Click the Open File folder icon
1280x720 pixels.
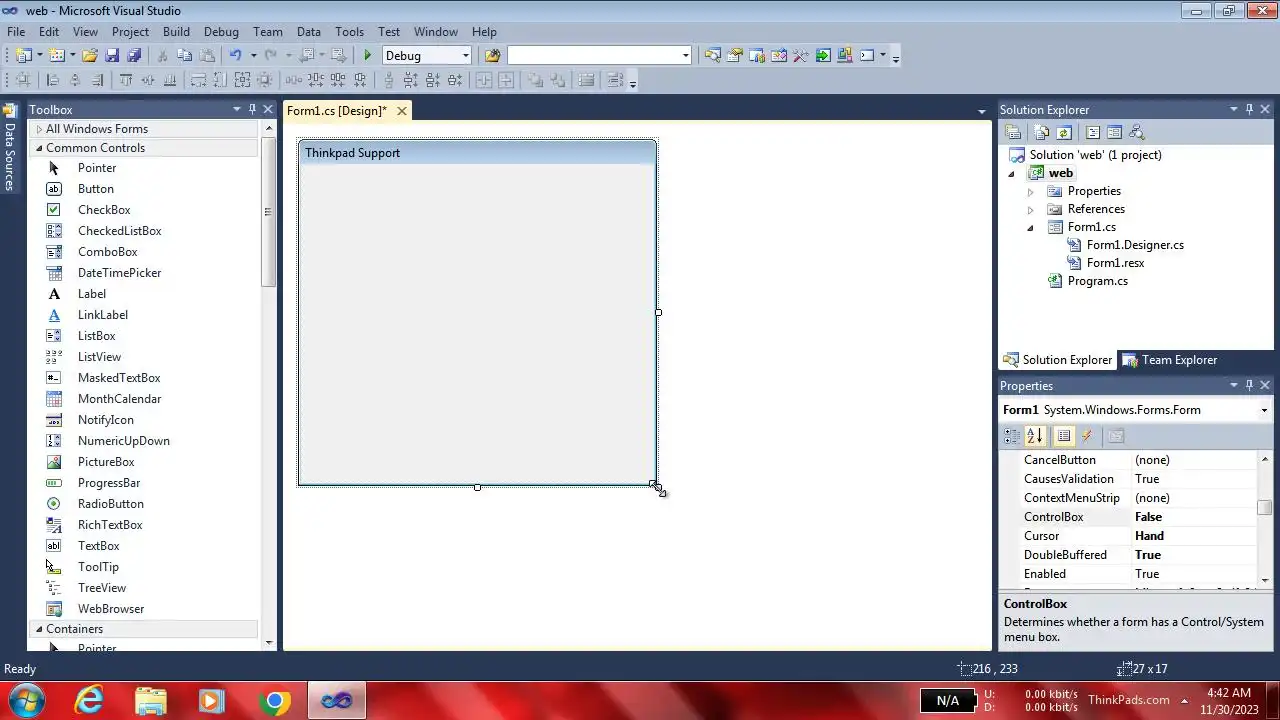[90, 56]
